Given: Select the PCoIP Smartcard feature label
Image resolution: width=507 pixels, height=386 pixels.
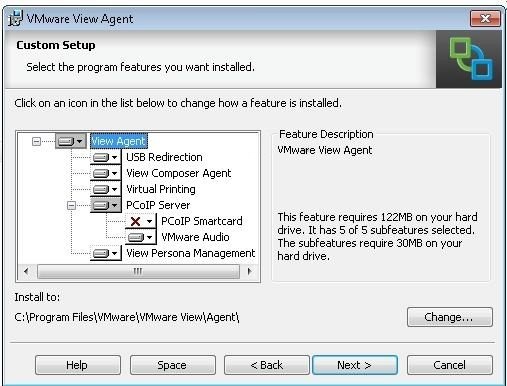Looking at the screenshot, I should point(202,221).
